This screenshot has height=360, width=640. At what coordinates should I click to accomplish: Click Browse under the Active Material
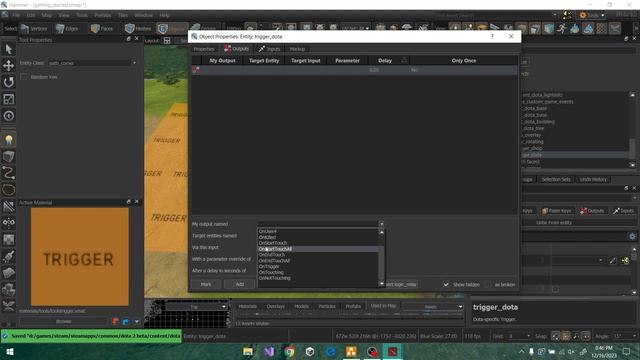63,322
